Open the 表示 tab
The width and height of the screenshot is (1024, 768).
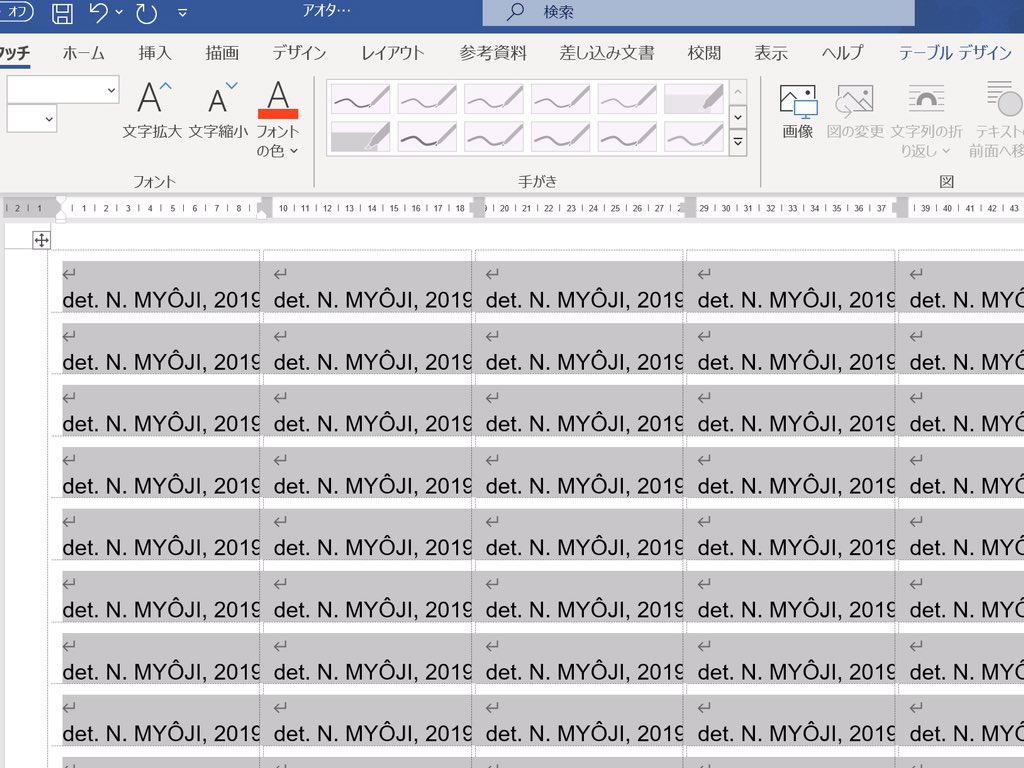click(x=771, y=53)
